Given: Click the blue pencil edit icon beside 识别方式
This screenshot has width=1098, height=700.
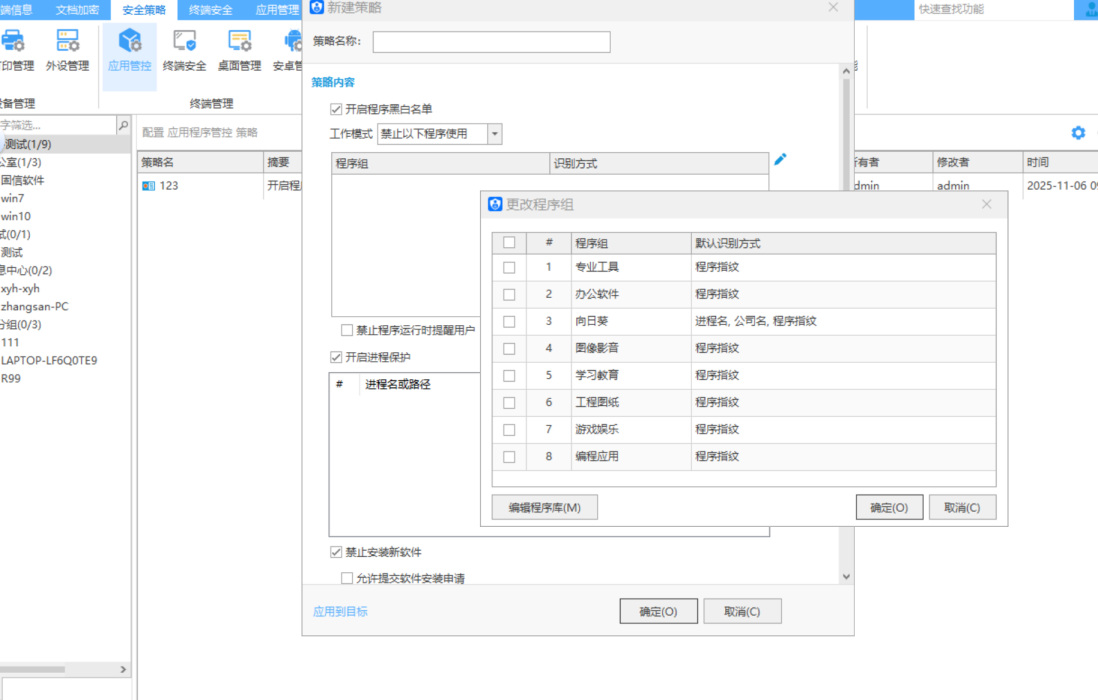Looking at the screenshot, I should pos(780,160).
